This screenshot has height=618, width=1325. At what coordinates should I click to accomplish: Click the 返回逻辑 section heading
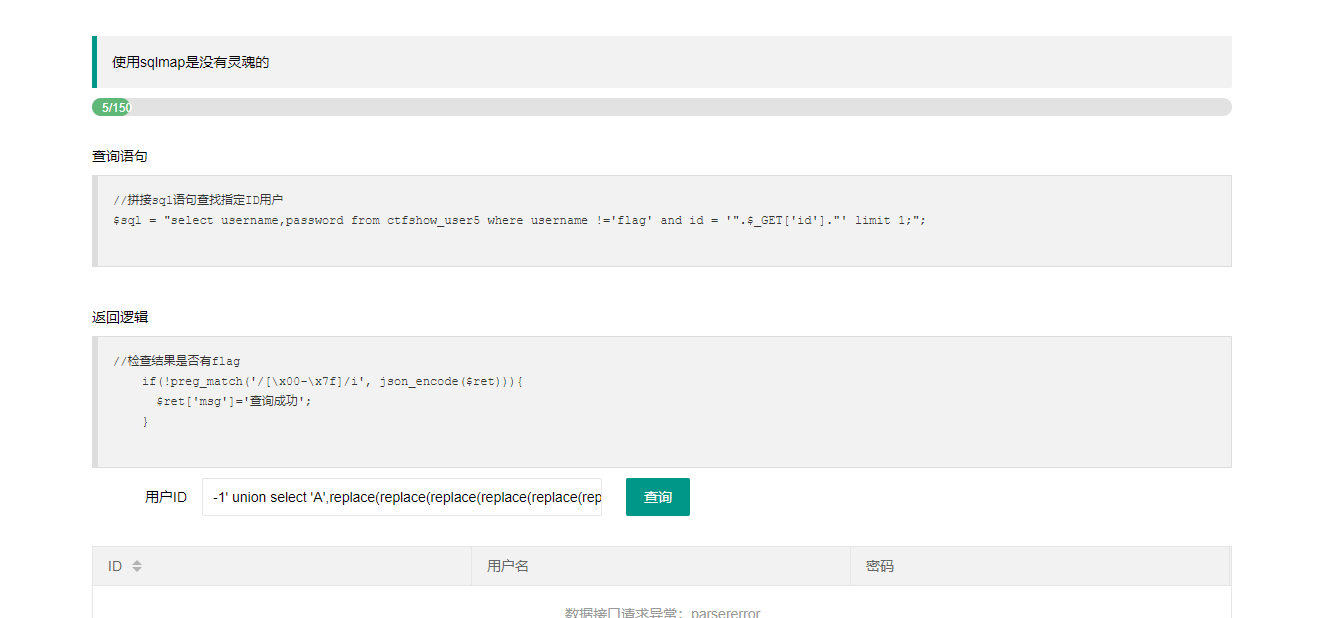pos(120,317)
